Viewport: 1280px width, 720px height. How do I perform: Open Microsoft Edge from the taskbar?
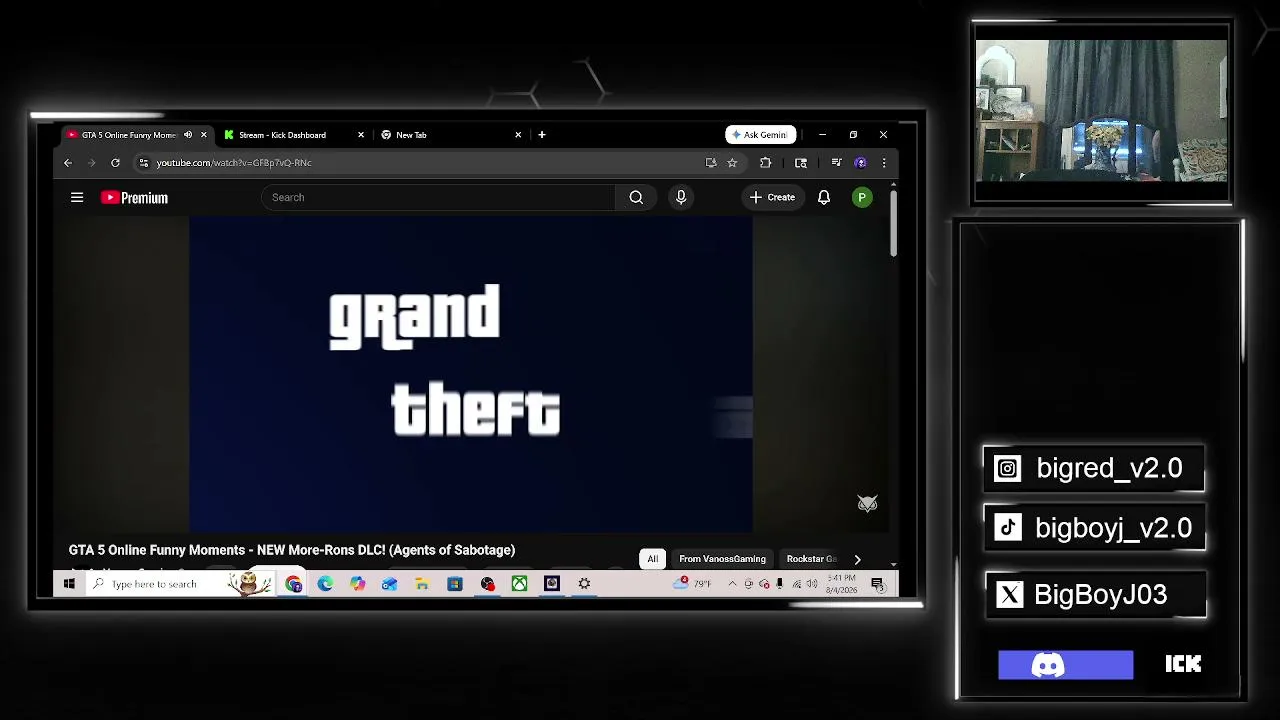(x=326, y=584)
